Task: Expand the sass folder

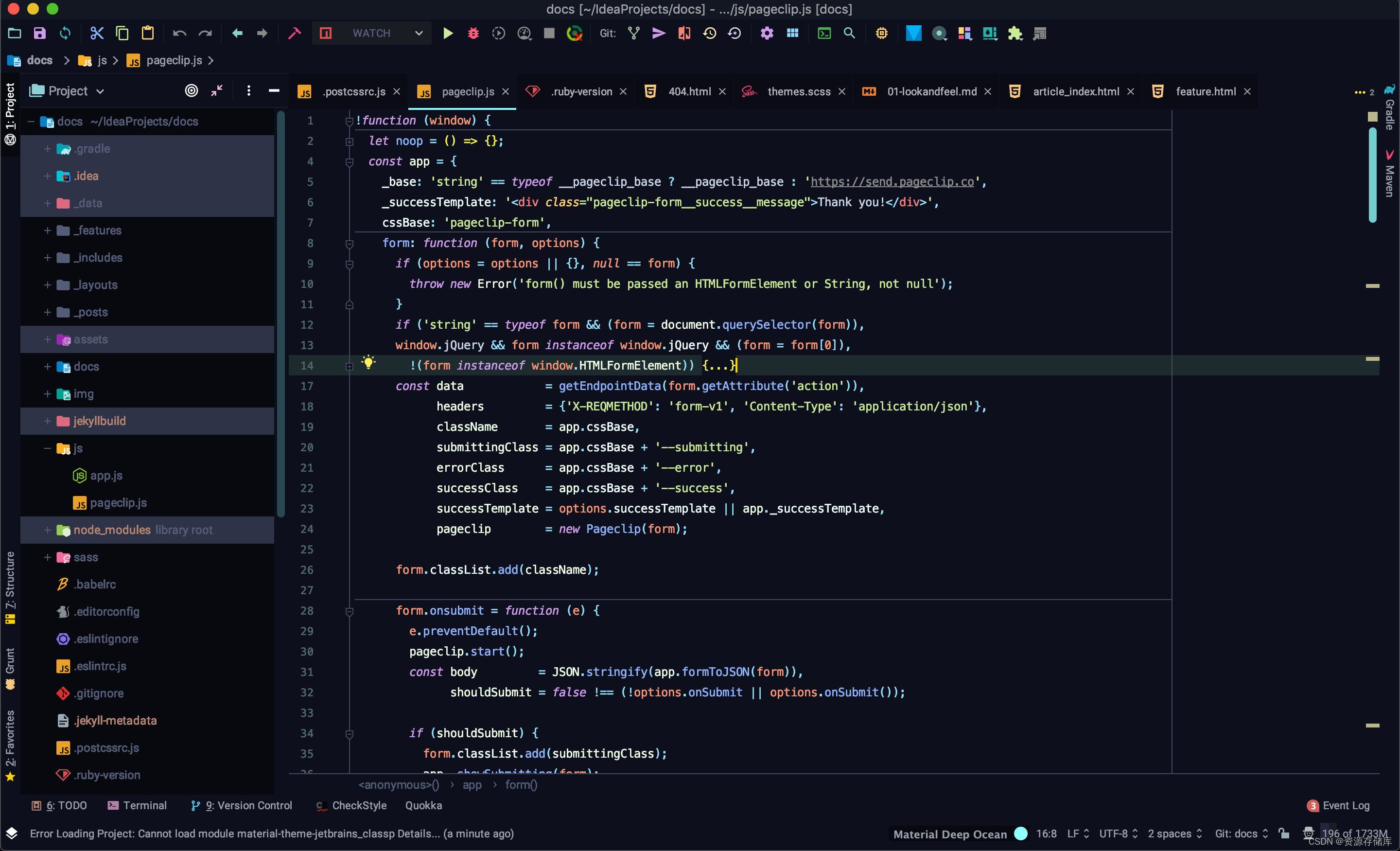Action: [47, 558]
